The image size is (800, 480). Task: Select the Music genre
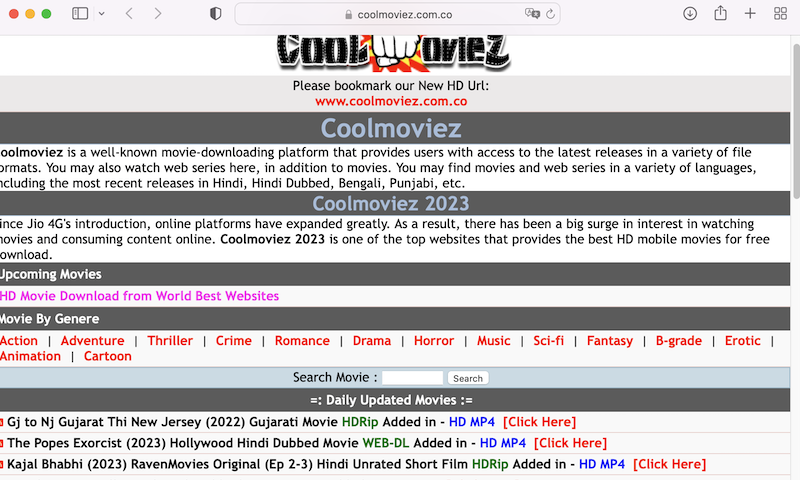click(493, 341)
